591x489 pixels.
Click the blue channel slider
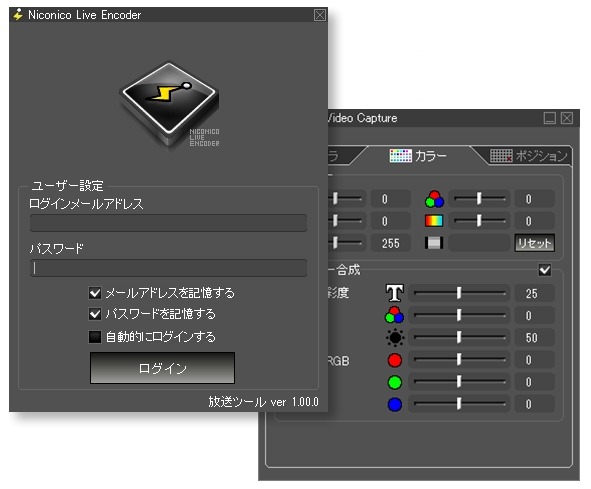pyautogui.click(x=459, y=404)
